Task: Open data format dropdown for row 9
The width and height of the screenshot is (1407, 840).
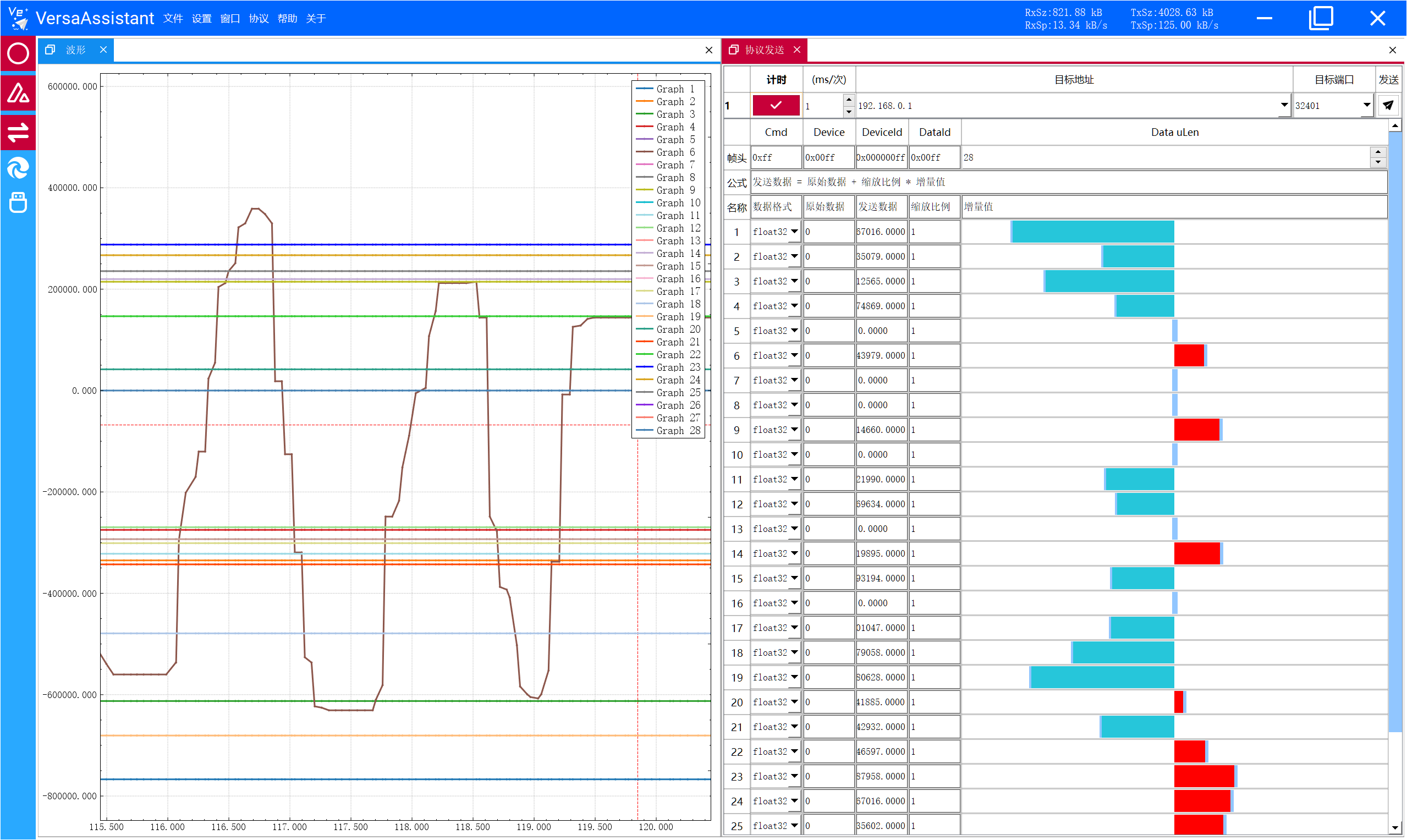Action: pos(795,430)
